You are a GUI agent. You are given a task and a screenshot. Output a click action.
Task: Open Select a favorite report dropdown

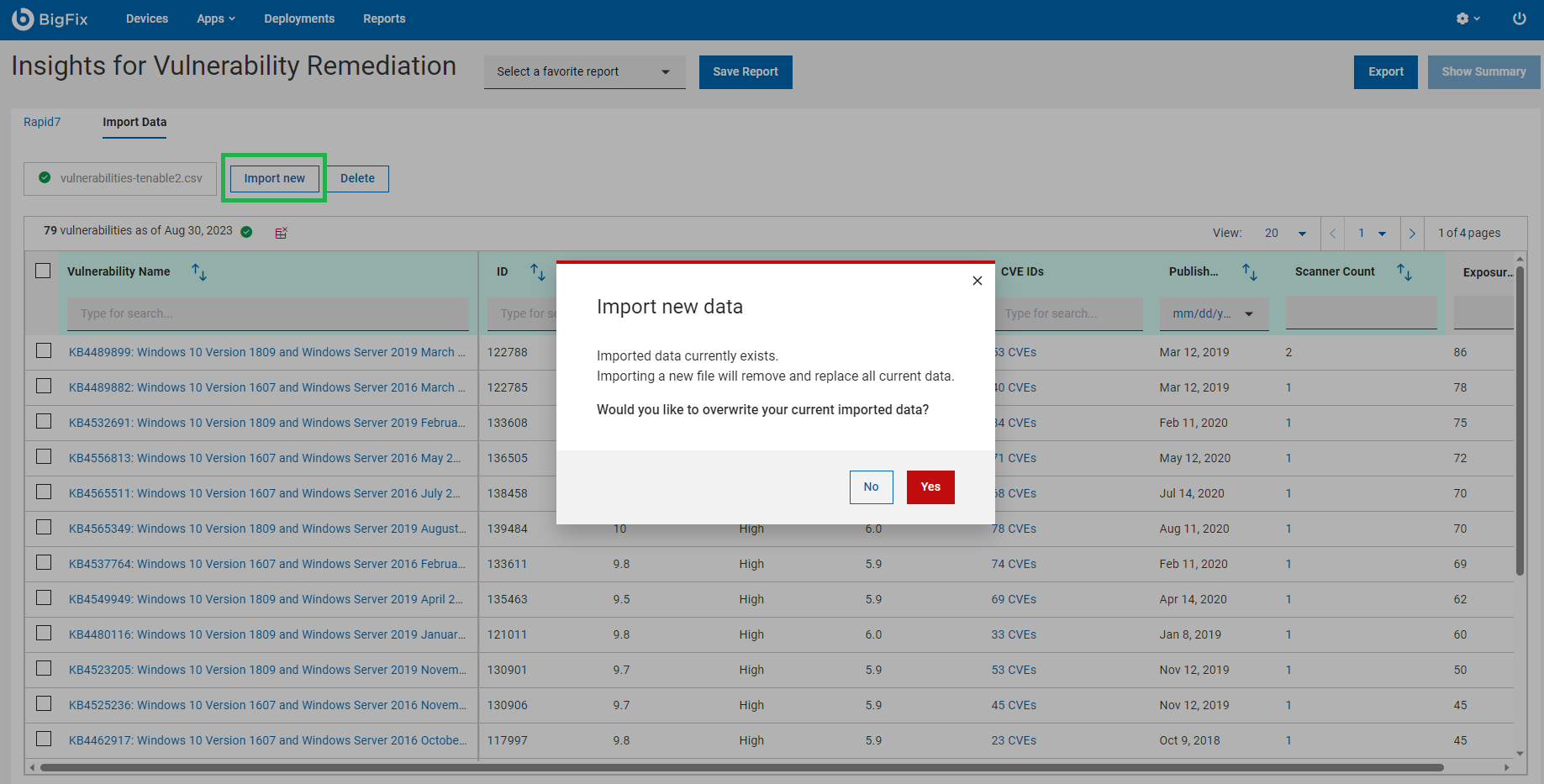coord(584,72)
